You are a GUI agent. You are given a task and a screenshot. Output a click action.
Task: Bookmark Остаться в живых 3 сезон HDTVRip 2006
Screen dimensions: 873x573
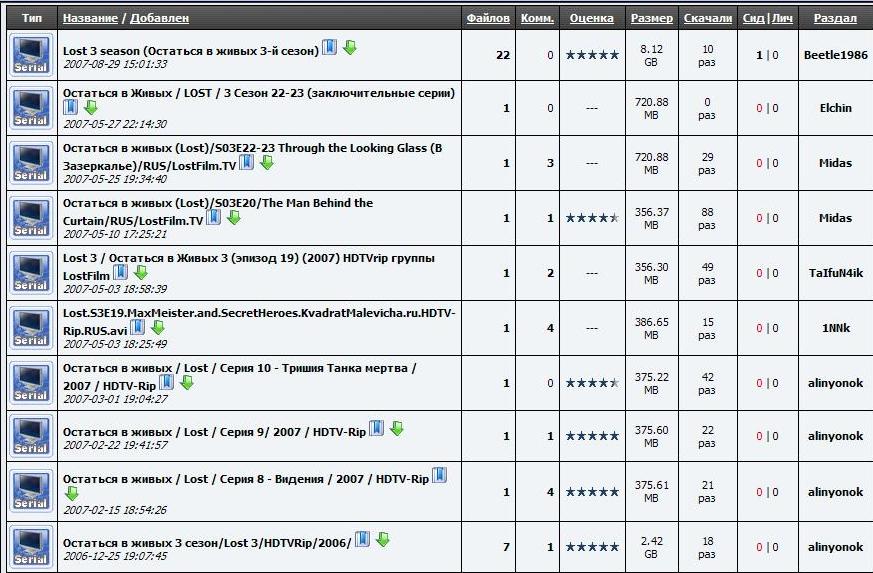[362, 539]
